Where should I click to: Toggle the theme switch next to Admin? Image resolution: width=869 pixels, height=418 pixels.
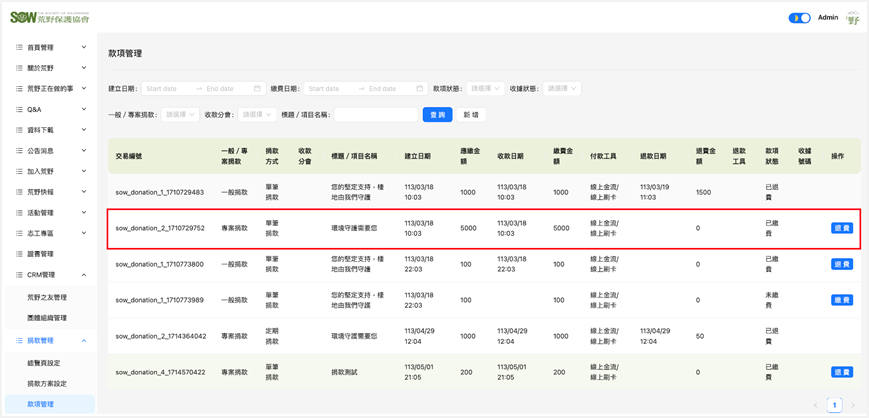point(799,18)
